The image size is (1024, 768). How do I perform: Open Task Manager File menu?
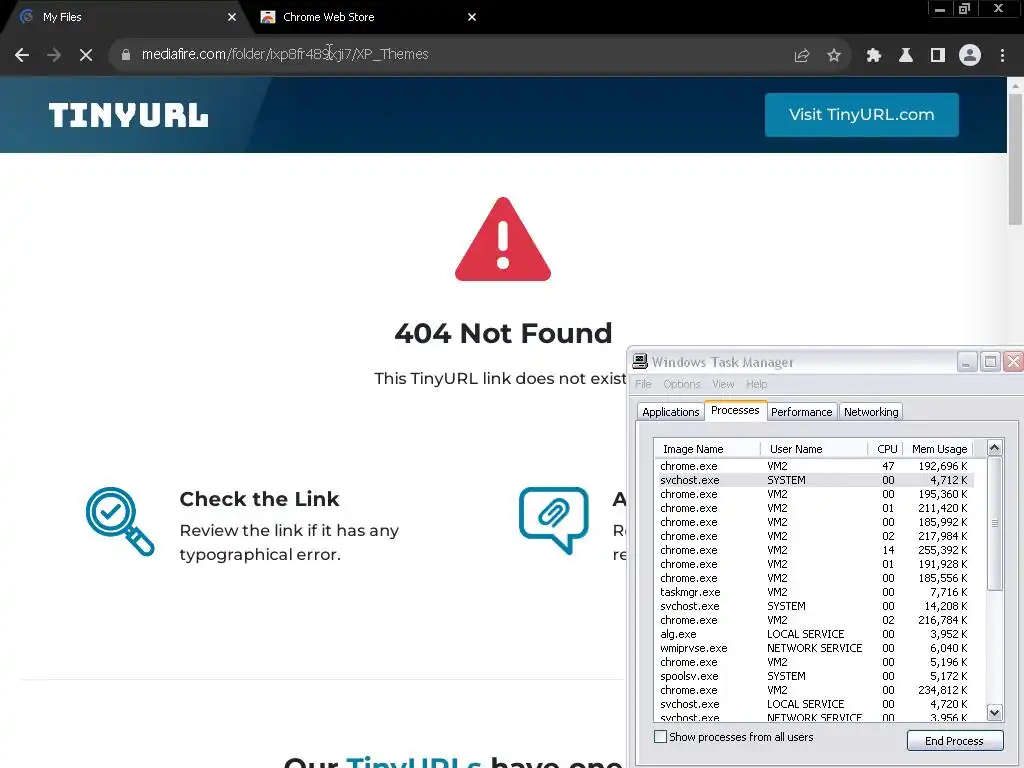[x=643, y=384]
